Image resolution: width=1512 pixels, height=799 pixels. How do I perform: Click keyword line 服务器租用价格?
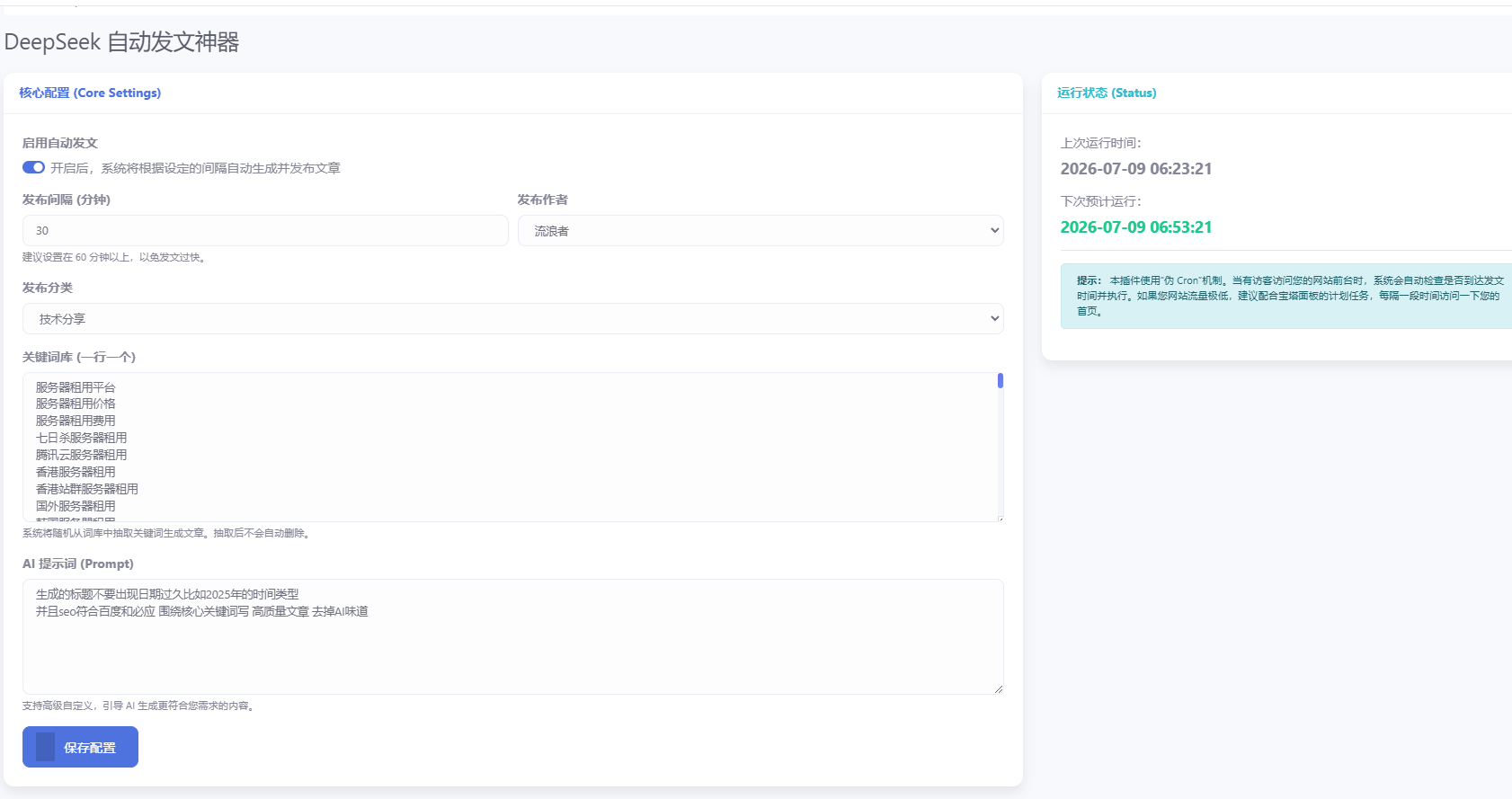tap(76, 404)
